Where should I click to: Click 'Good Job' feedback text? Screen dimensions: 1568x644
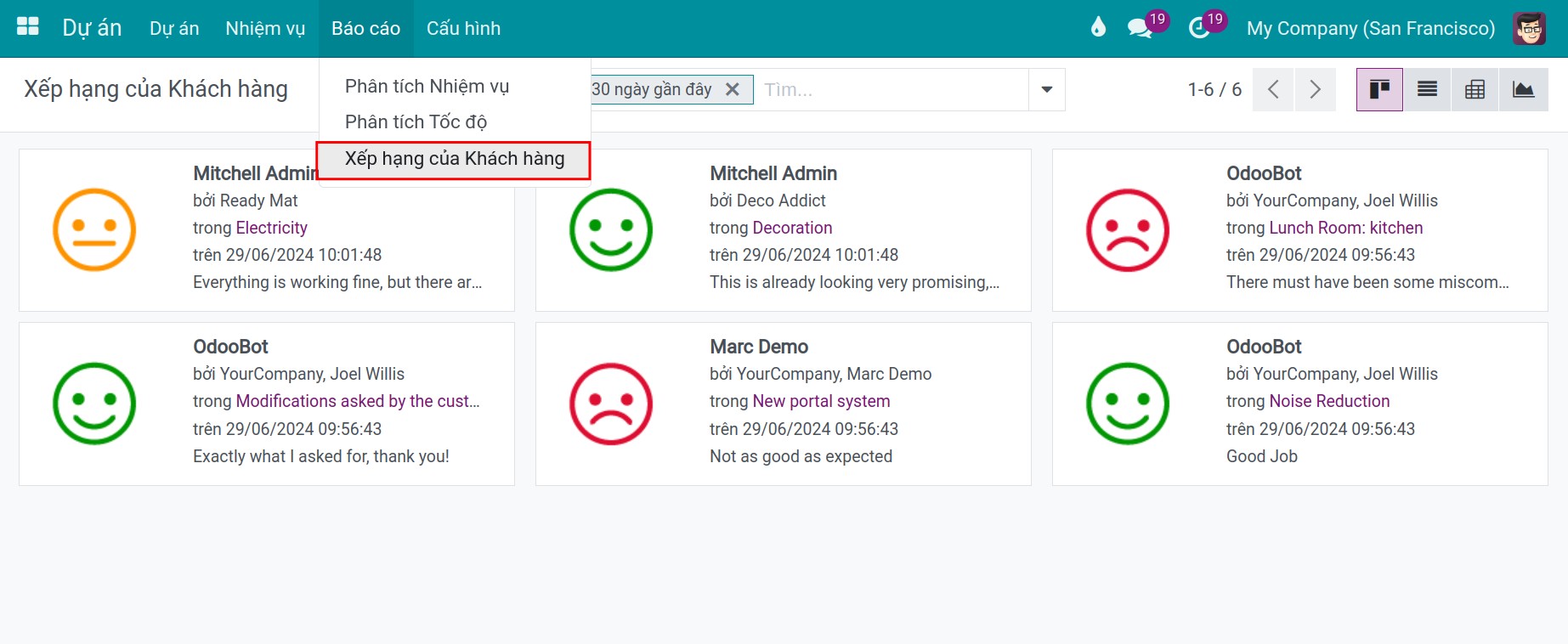(x=1261, y=456)
